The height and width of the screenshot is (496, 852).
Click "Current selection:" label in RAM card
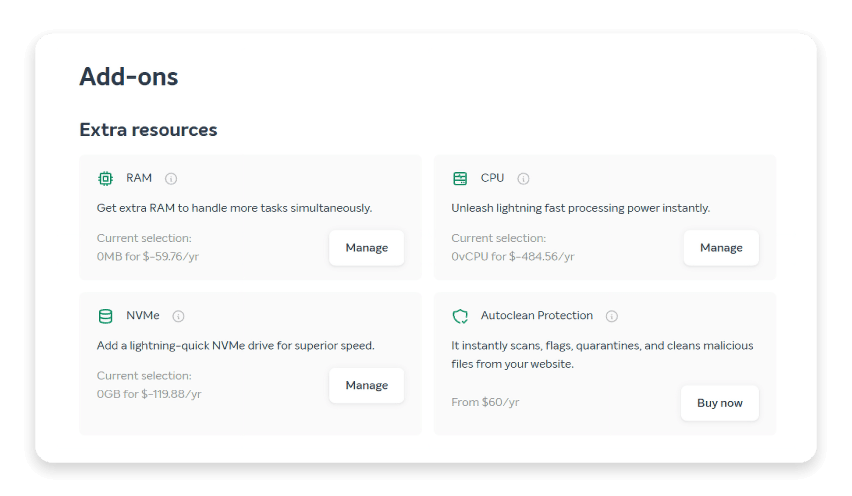pyautogui.click(x=144, y=238)
